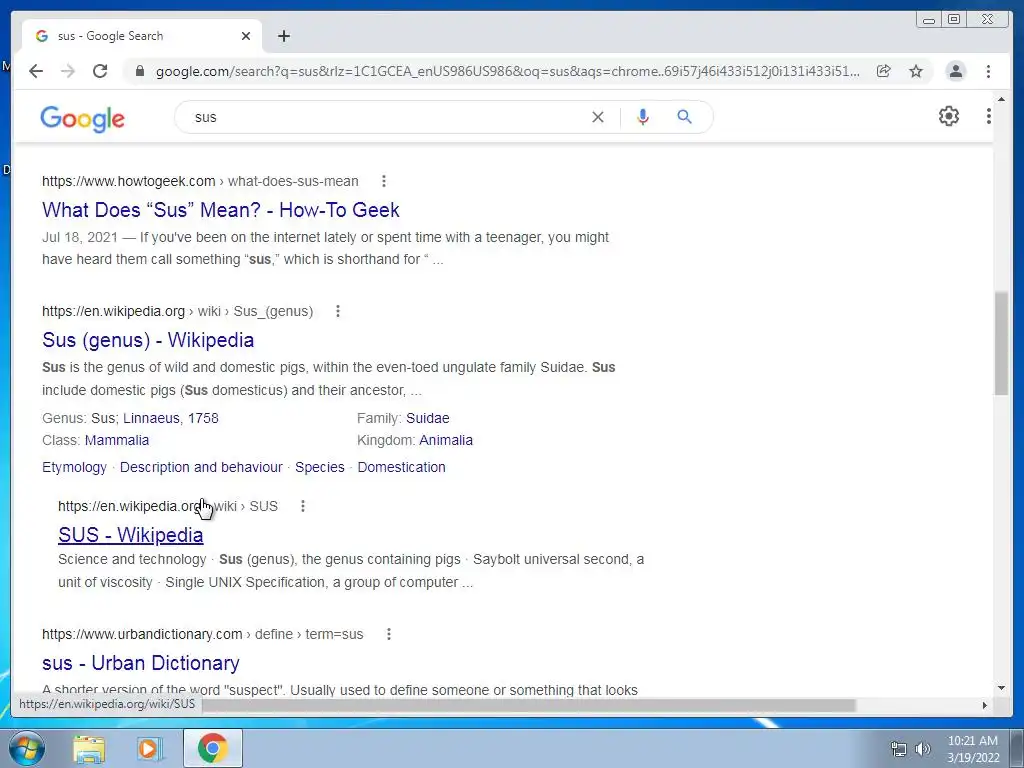Click the address bar URL
Screen dimensions: 1024x768
(x=507, y=71)
